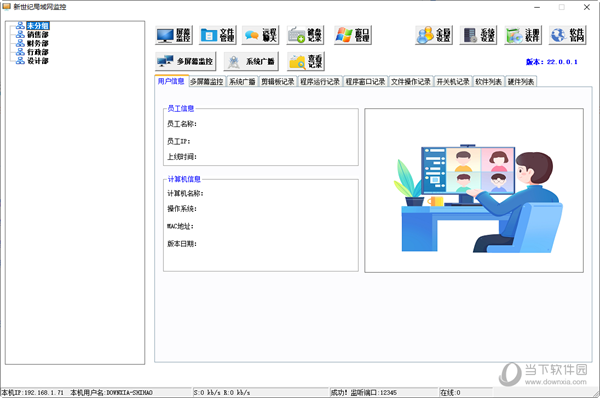Switch to the 硬件列表 tab

(521, 82)
